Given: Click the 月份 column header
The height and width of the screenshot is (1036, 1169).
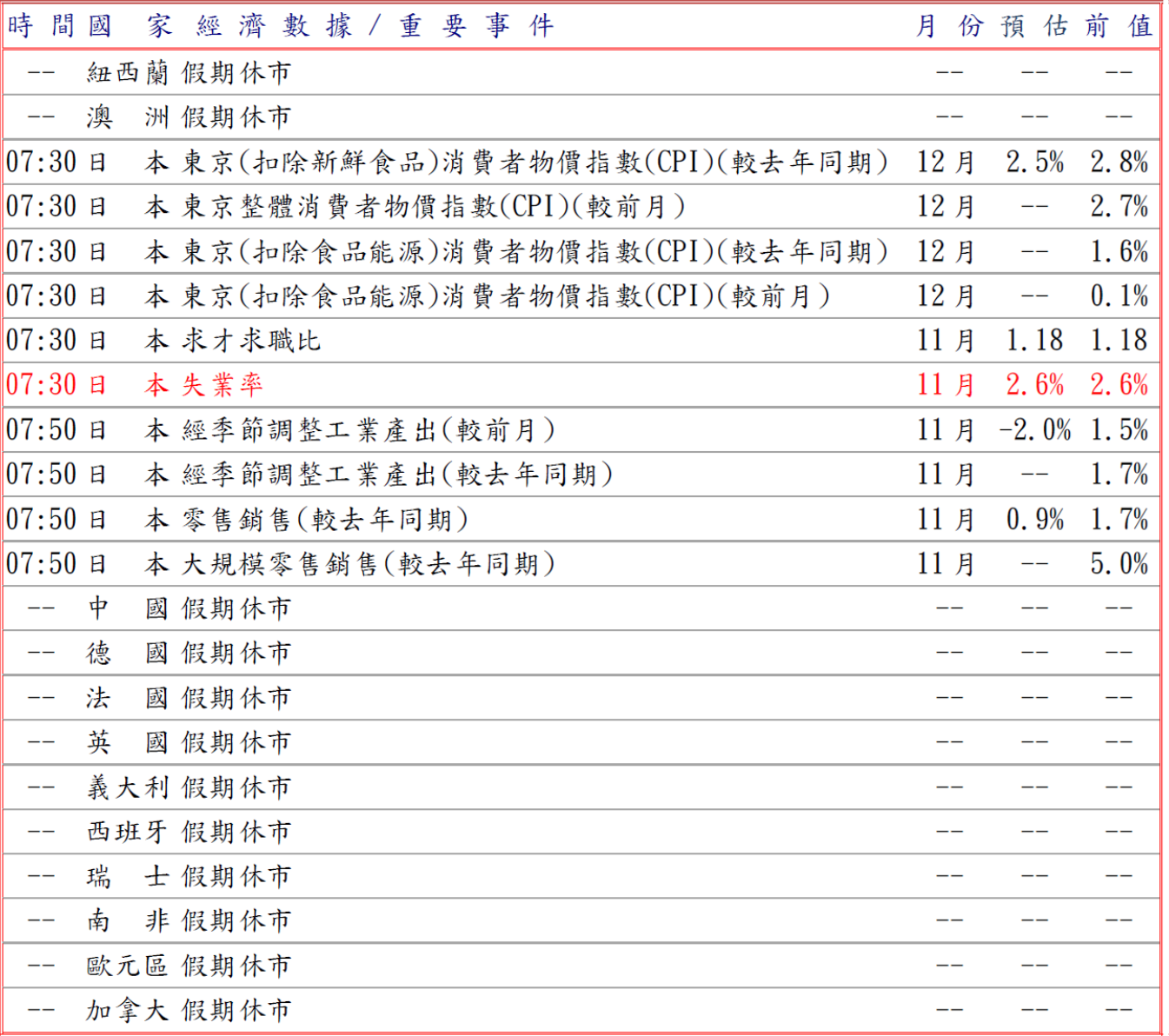Looking at the screenshot, I should (x=949, y=26).
